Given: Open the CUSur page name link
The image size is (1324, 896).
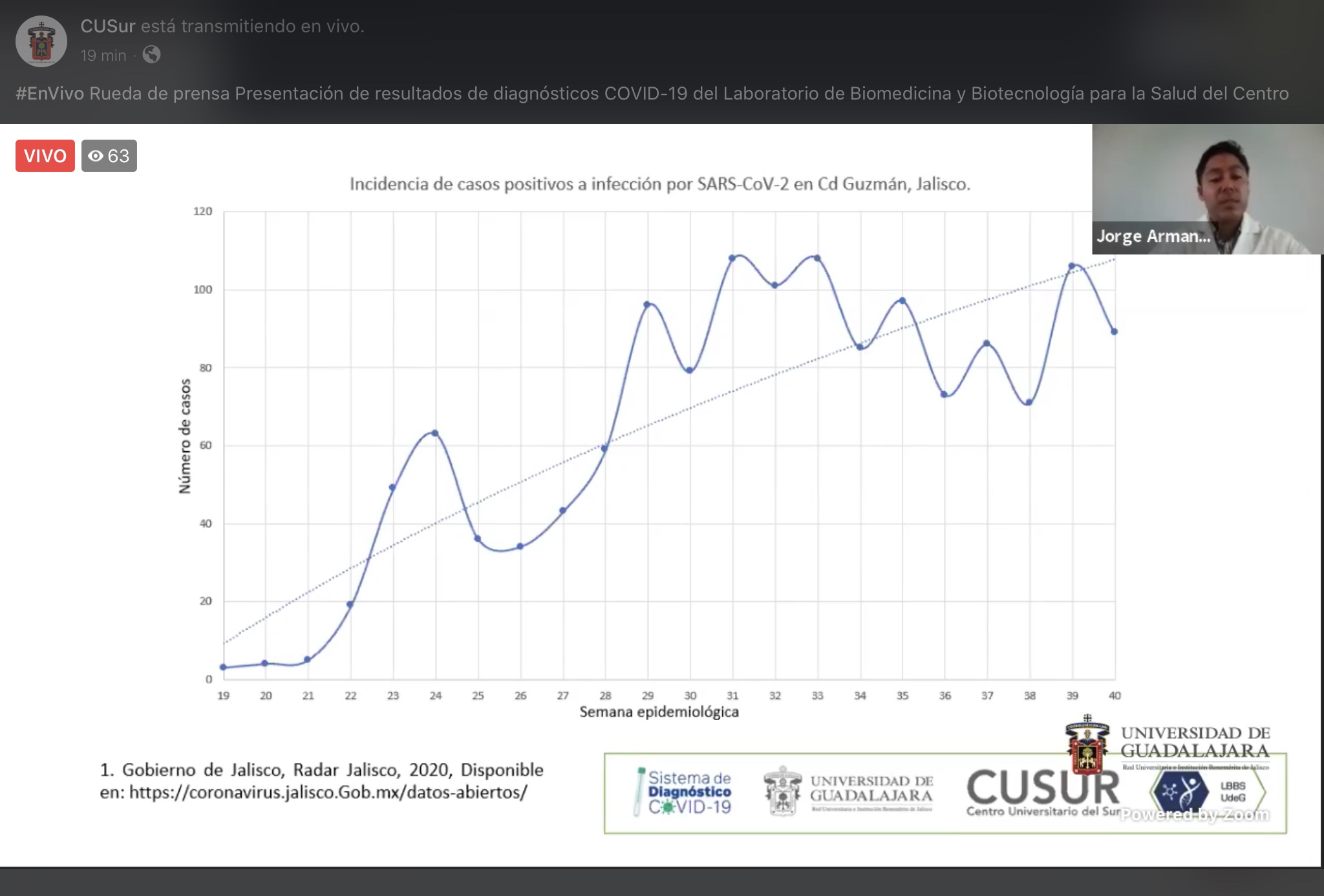Looking at the screenshot, I should pos(107,26).
